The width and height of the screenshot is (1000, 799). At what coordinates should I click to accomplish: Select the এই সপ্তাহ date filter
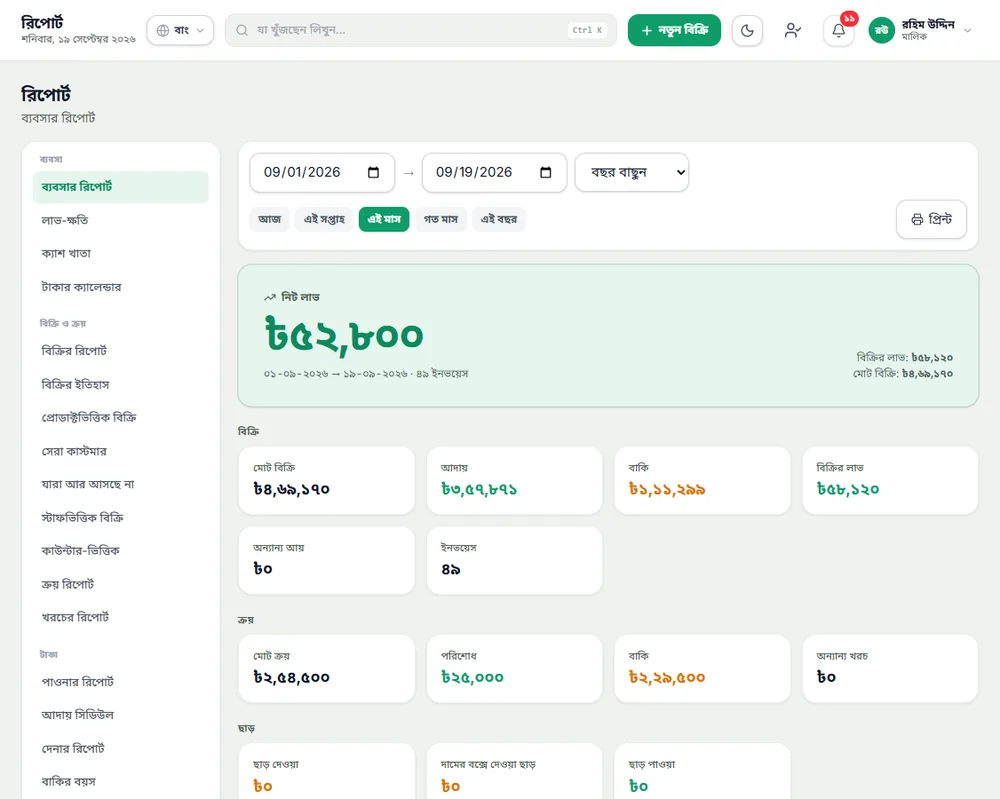click(x=324, y=219)
